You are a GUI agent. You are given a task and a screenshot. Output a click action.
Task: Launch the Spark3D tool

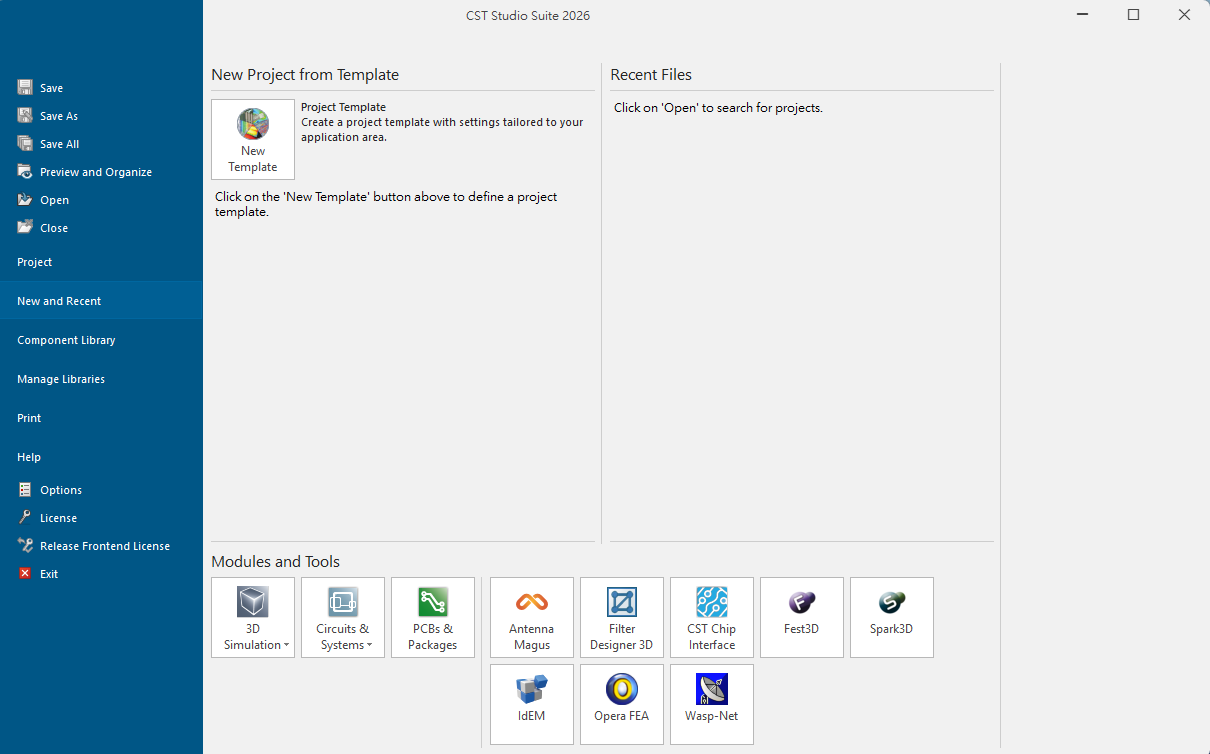point(892,617)
